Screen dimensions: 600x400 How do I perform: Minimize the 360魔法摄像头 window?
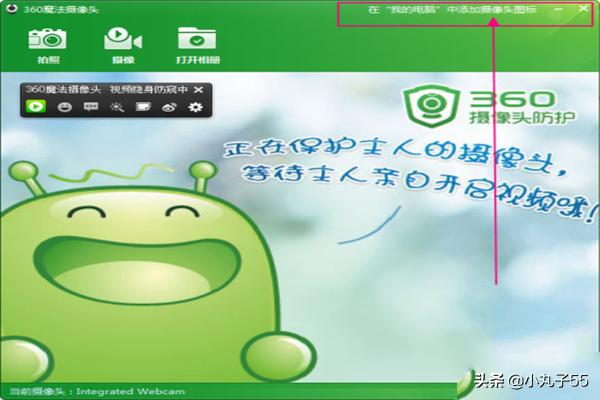(x=558, y=9)
